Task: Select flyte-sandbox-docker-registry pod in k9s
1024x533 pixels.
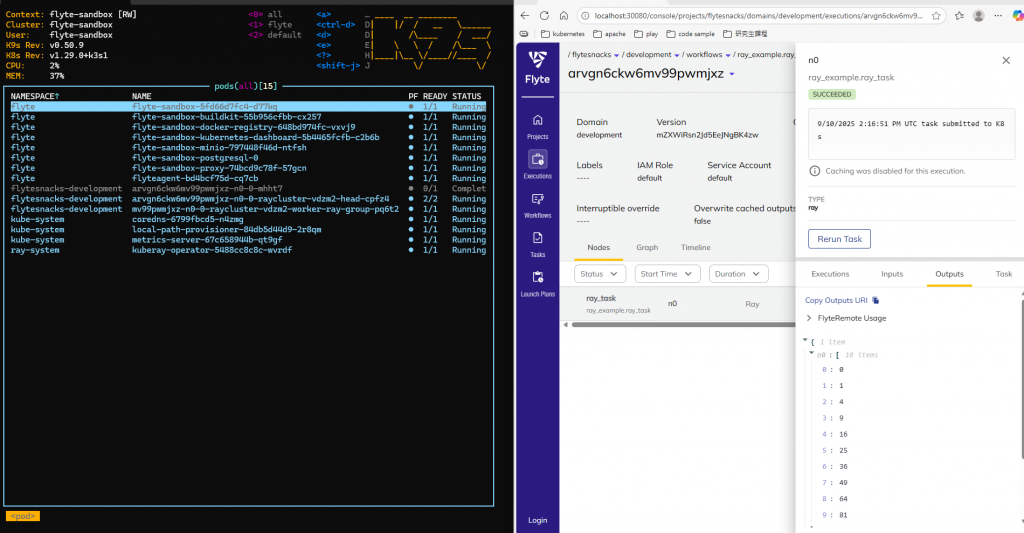Action: [248, 127]
